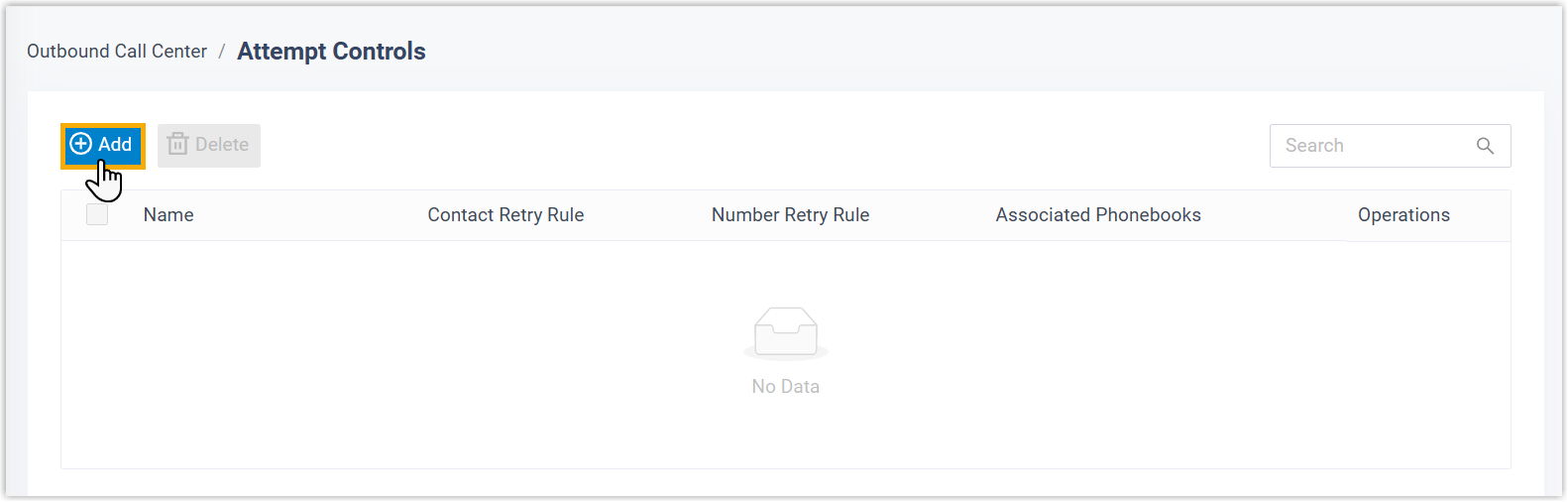This screenshot has height=502, width=1568.
Task: Click the empty inbox tray icon
Action: pos(785,331)
